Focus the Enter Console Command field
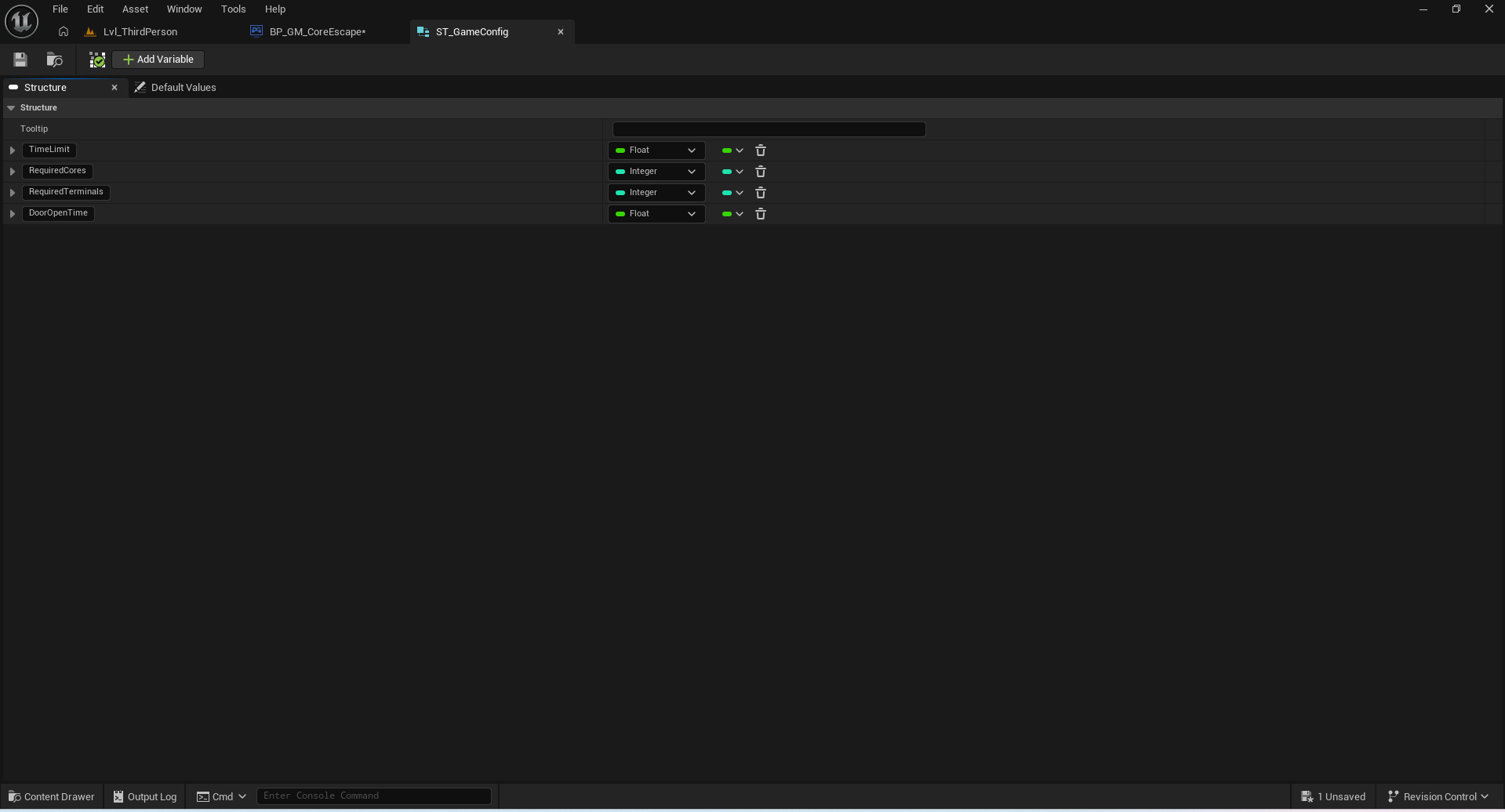1505x812 pixels. (x=374, y=796)
